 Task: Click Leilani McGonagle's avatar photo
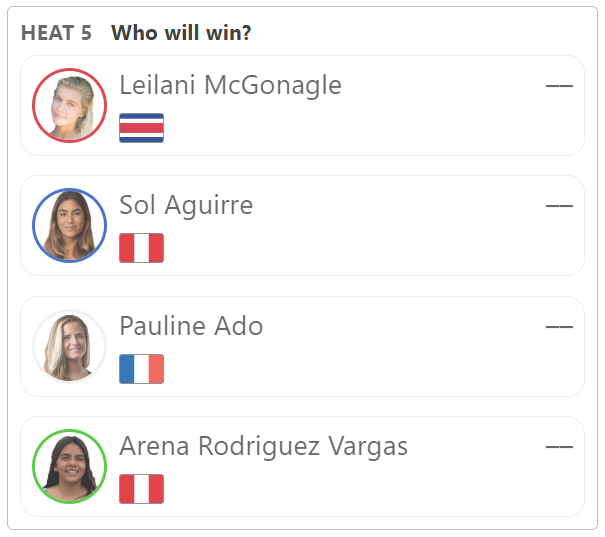(69, 106)
